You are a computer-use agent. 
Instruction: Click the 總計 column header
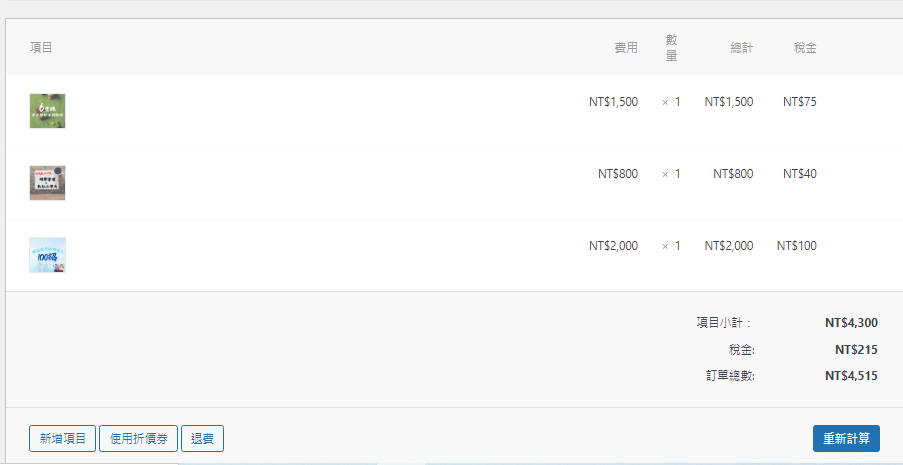click(x=742, y=48)
